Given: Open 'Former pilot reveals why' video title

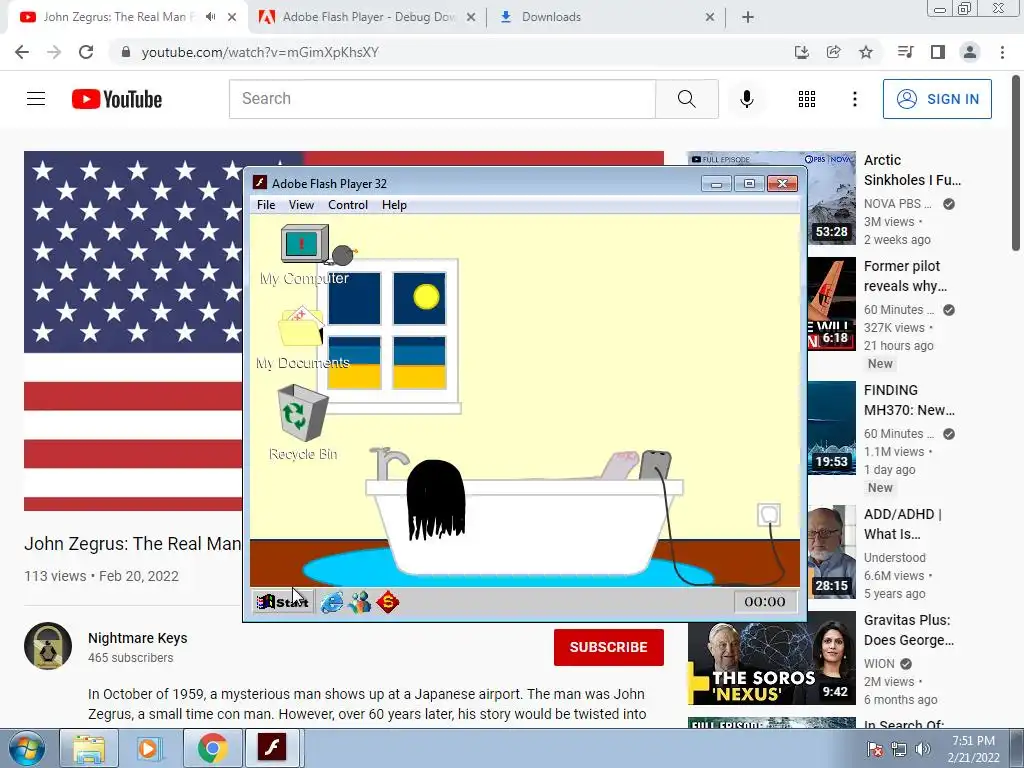Looking at the screenshot, I should pos(905,276).
